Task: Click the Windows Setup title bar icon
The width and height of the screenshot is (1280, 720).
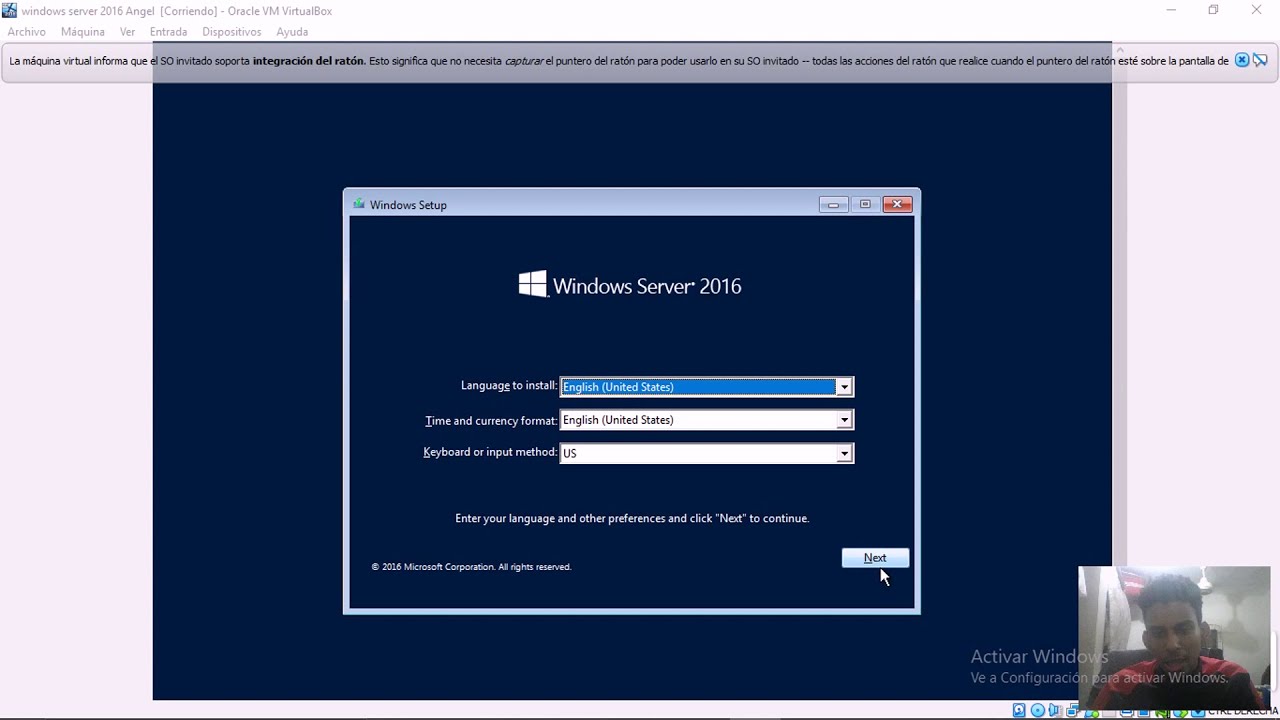Action: (x=359, y=204)
